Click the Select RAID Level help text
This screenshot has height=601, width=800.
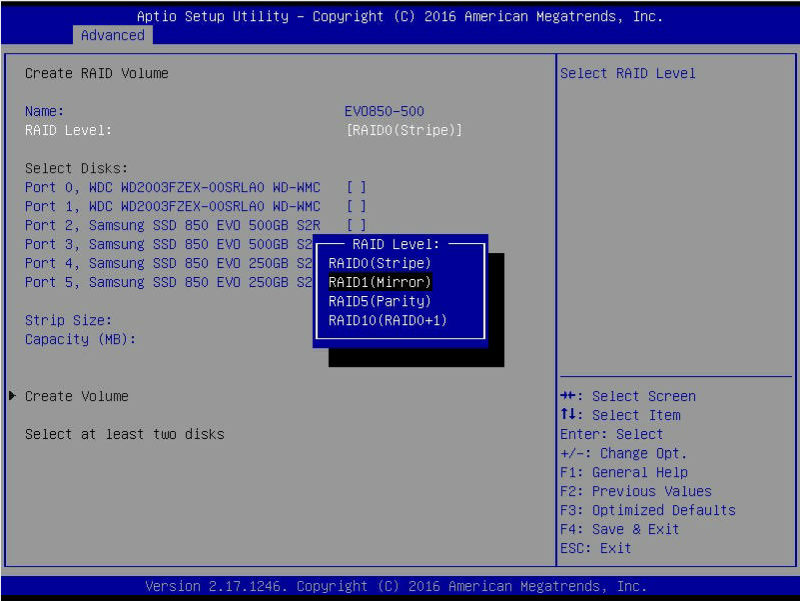[x=628, y=73]
